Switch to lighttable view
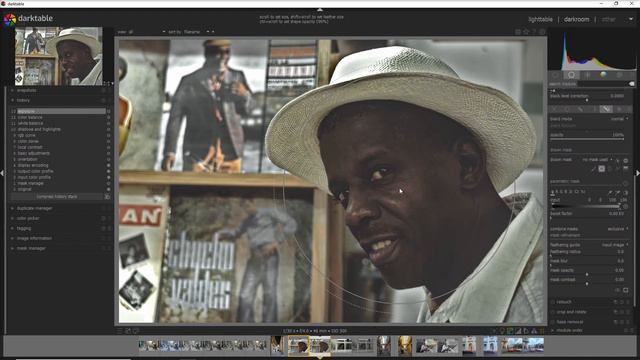Image resolution: width=640 pixels, height=360 pixels. tap(540, 19)
